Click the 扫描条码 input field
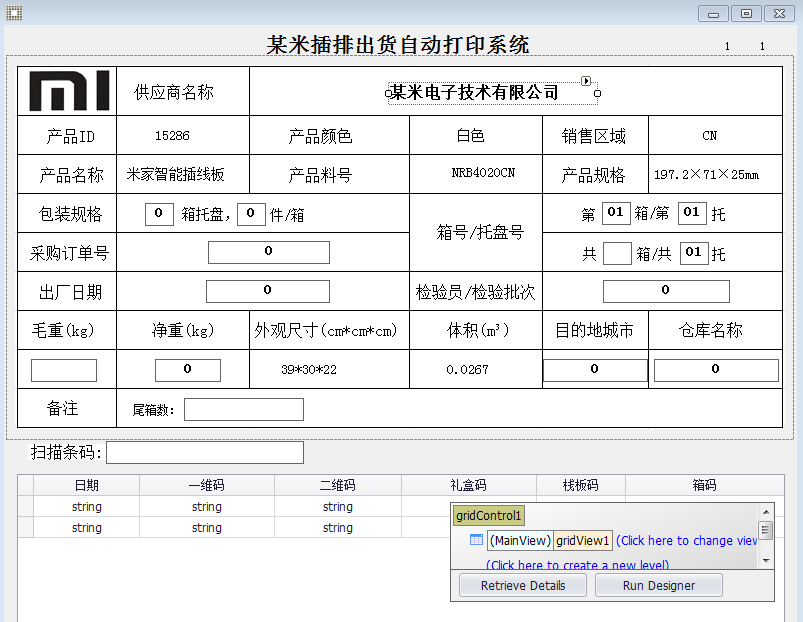The width and height of the screenshot is (803, 622). [205, 453]
